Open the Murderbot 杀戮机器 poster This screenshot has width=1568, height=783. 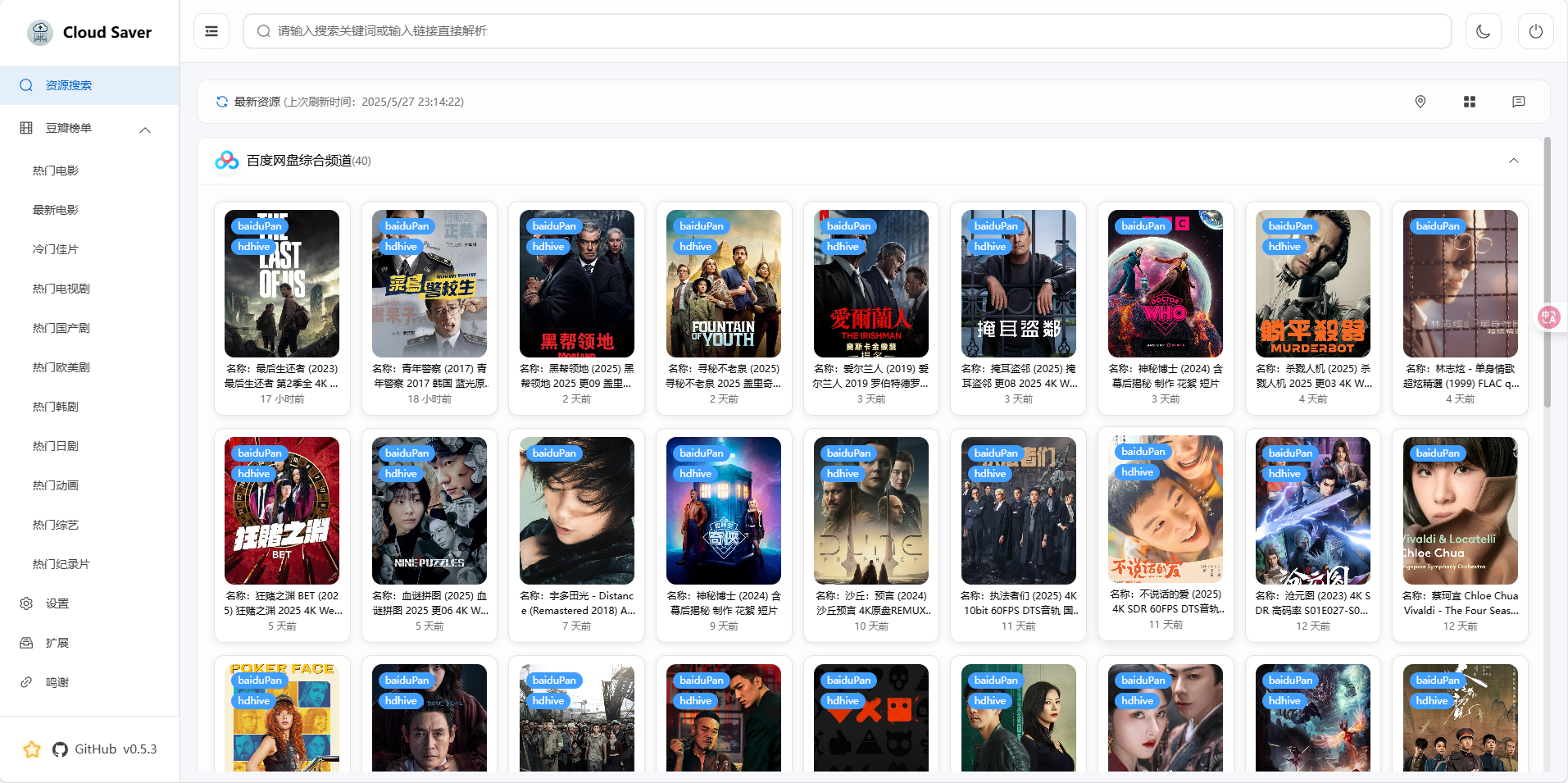[x=1313, y=284]
